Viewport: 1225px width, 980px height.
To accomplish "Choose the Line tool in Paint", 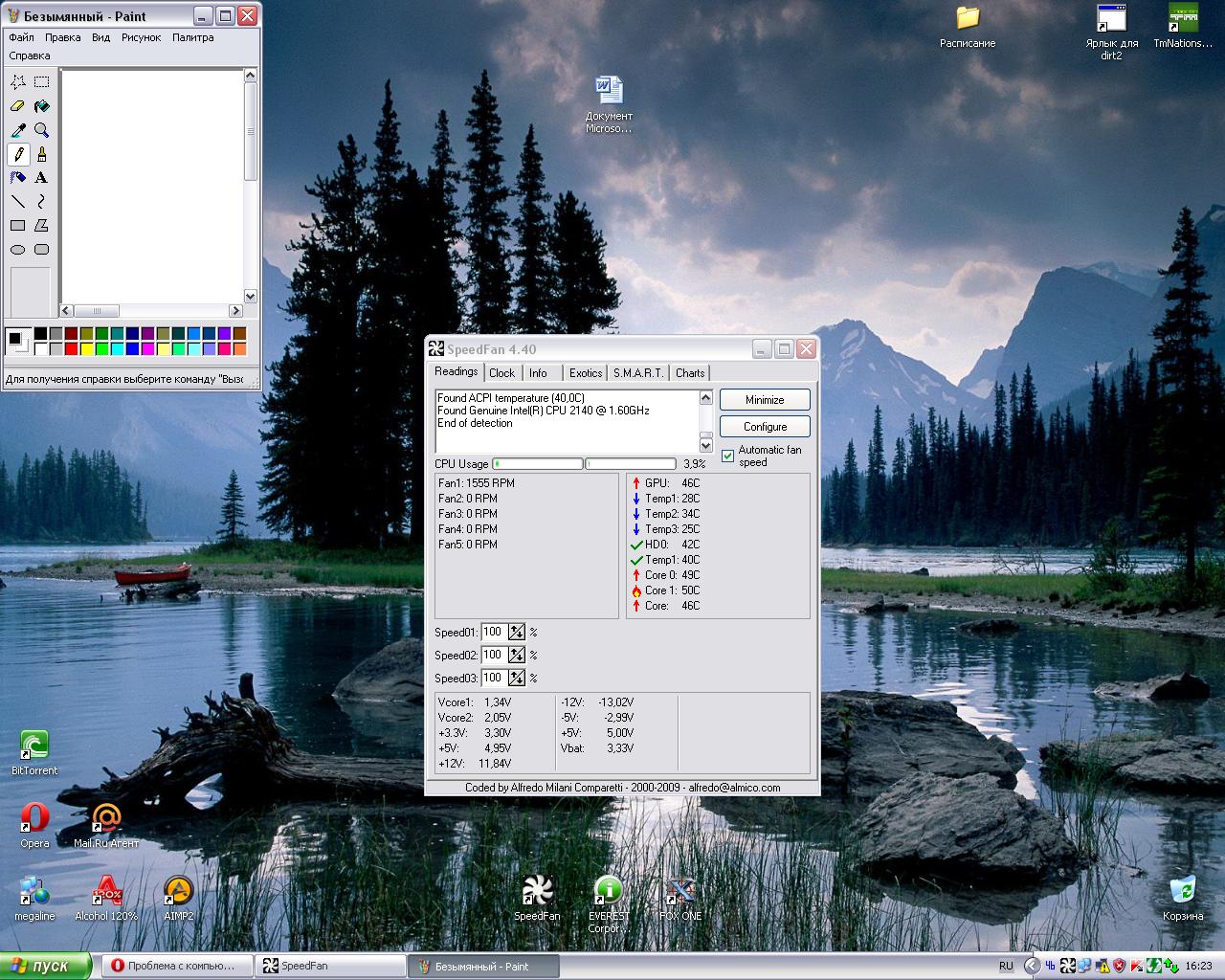I will click(17, 202).
